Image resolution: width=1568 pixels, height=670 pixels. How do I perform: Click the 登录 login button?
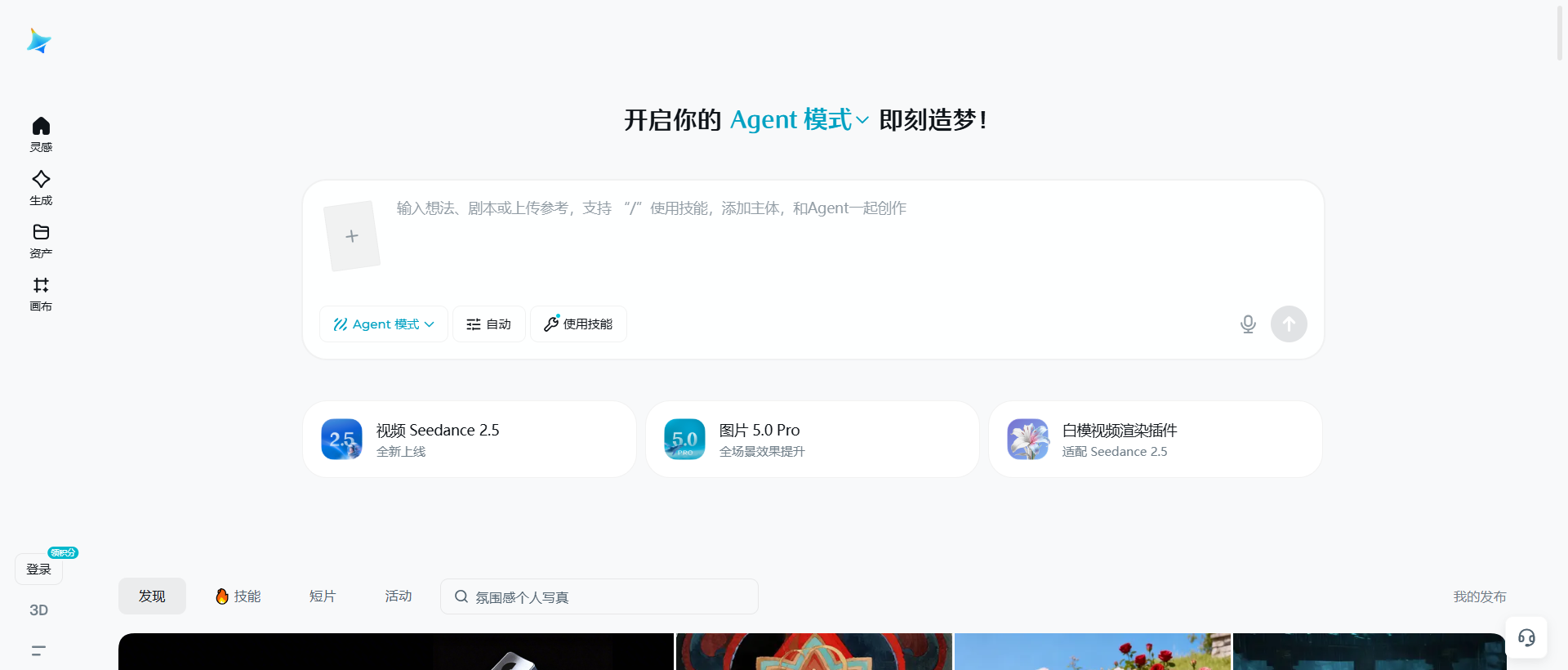coord(38,569)
